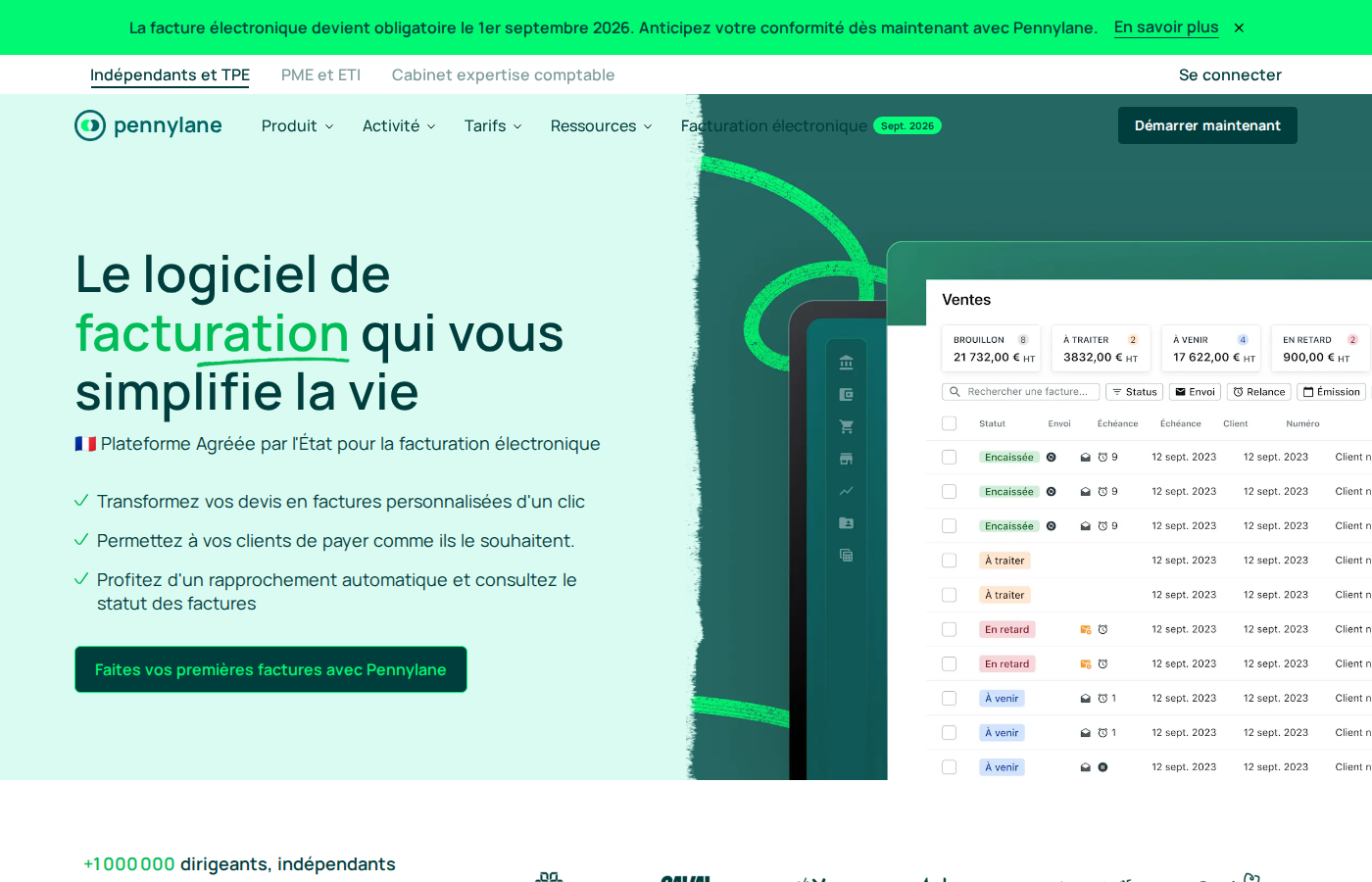Click the Démarrer maintenant button
Image resolution: width=1372 pixels, height=882 pixels.
[x=1207, y=125]
